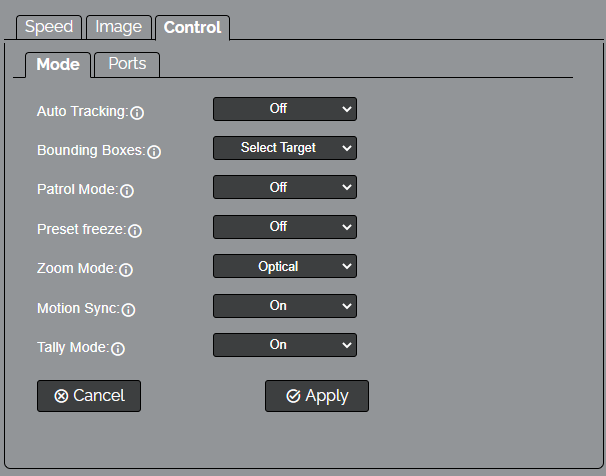Open the Preset freeze dropdown

coord(285,227)
